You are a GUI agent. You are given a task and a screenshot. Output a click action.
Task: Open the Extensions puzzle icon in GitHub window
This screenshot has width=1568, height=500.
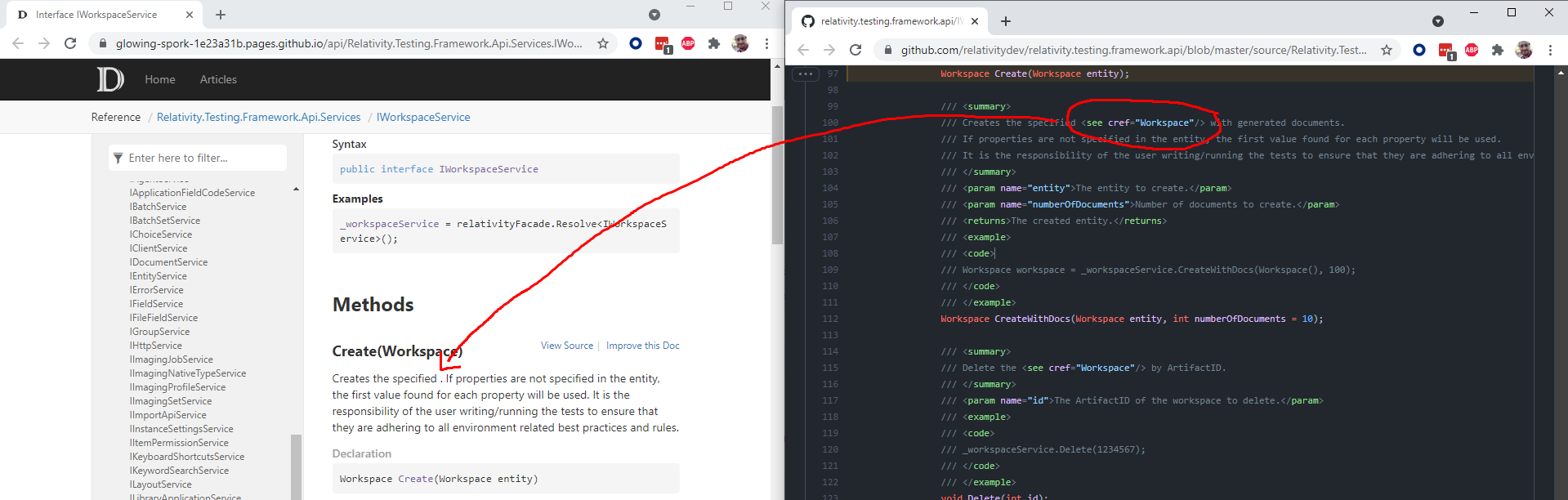coord(1497,50)
